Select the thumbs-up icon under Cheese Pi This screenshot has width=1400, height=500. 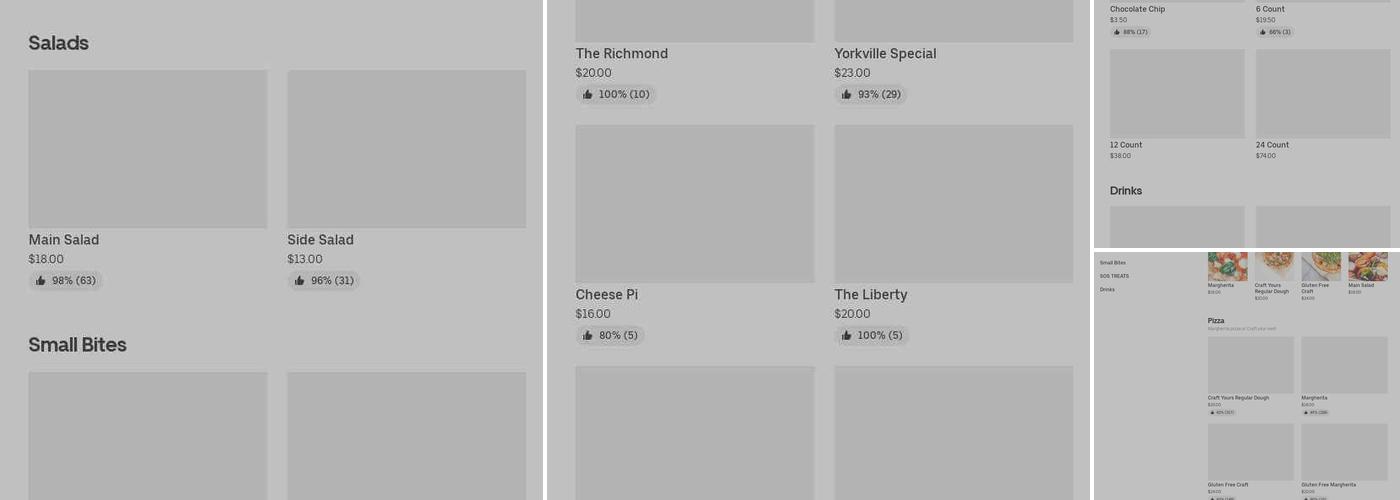pos(587,336)
